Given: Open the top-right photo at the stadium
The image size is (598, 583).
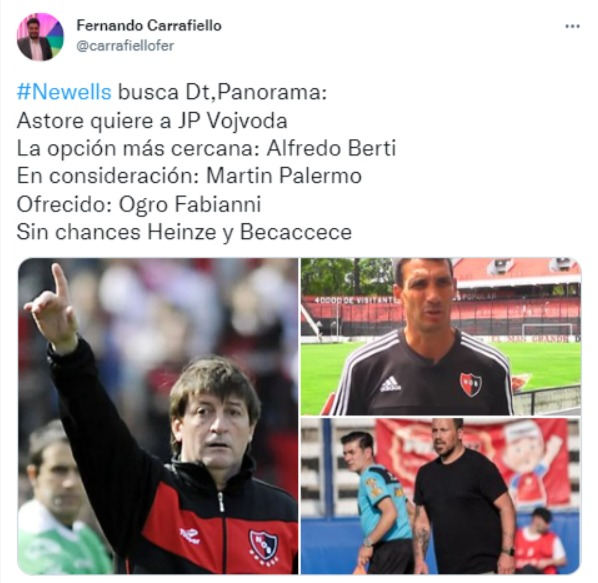Looking at the screenshot, I should 441,337.
